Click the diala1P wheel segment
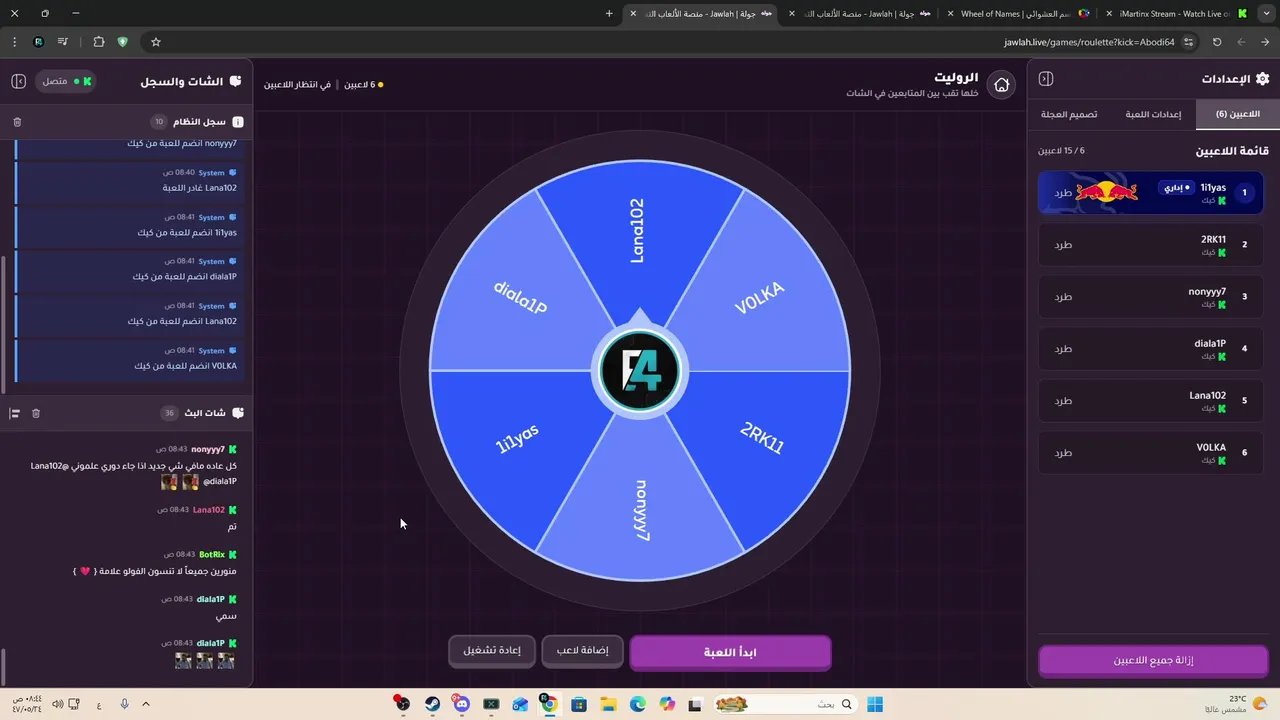Screen dimensions: 1280x720 click(x=520, y=298)
